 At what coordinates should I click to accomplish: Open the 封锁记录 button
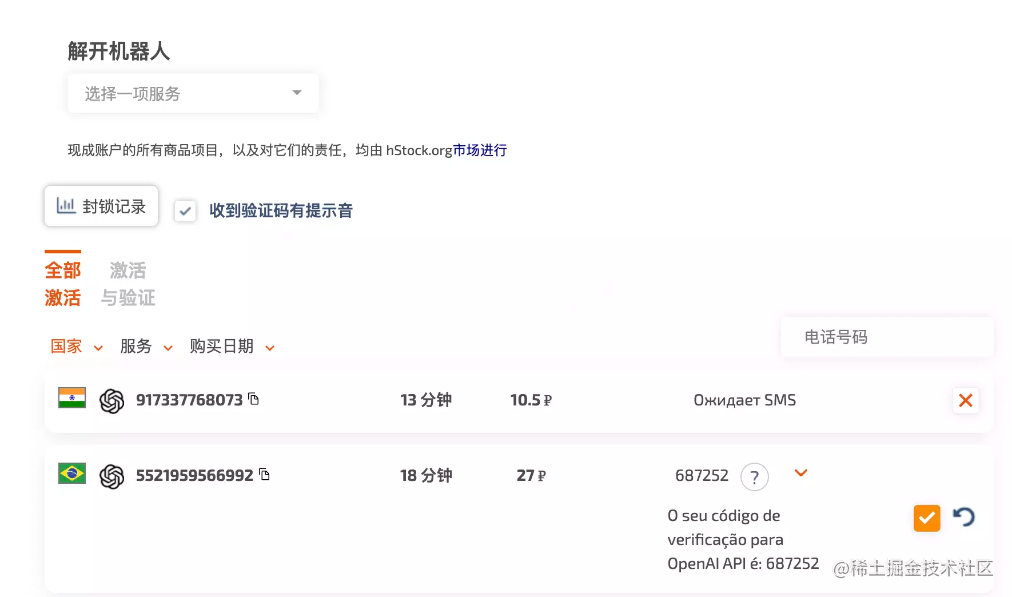click(x=101, y=207)
